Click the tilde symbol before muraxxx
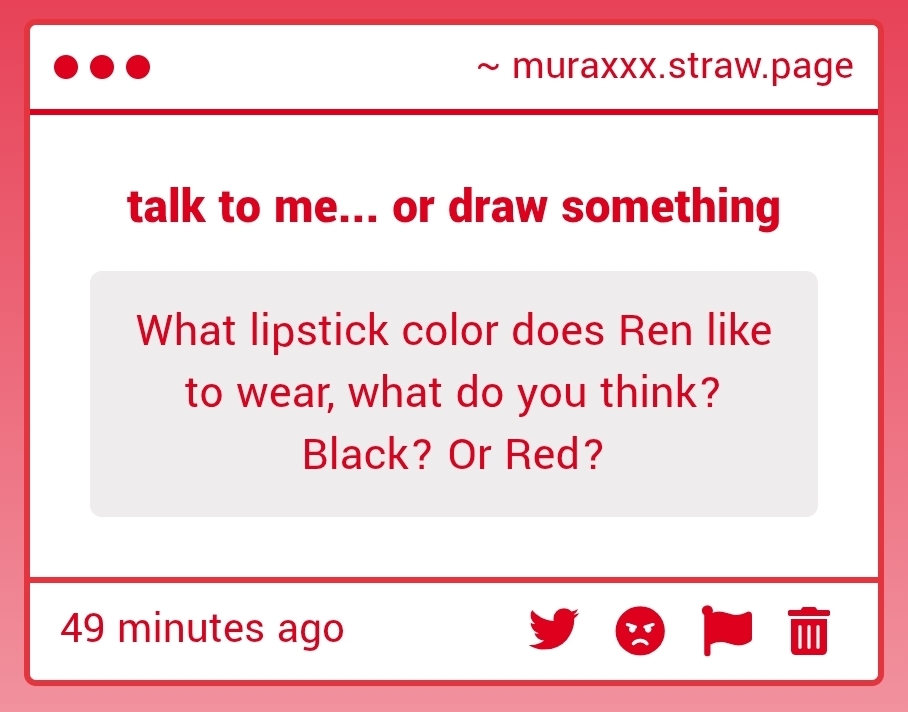This screenshot has height=712, width=908. [488, 67]
